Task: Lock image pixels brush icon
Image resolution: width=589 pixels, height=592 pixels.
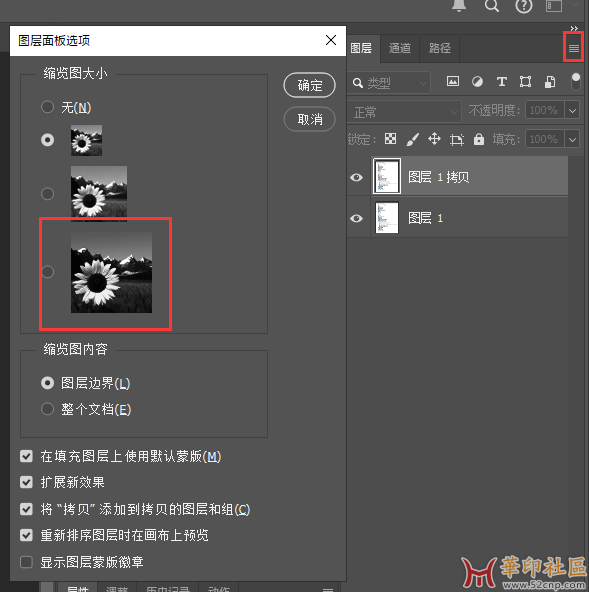Action: 412,139
